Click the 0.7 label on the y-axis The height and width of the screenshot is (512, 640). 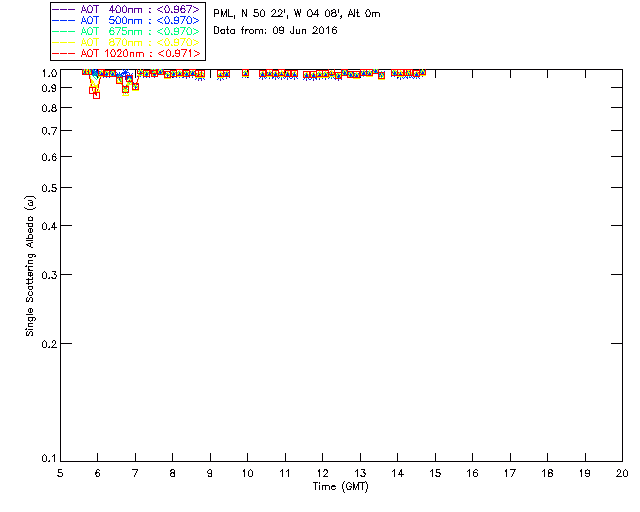point(49,131)
